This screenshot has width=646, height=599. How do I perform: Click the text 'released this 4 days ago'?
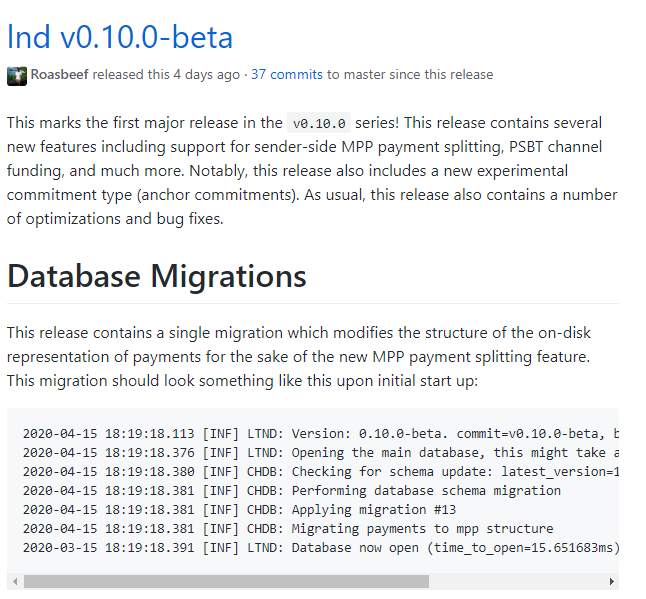point(166,75)
